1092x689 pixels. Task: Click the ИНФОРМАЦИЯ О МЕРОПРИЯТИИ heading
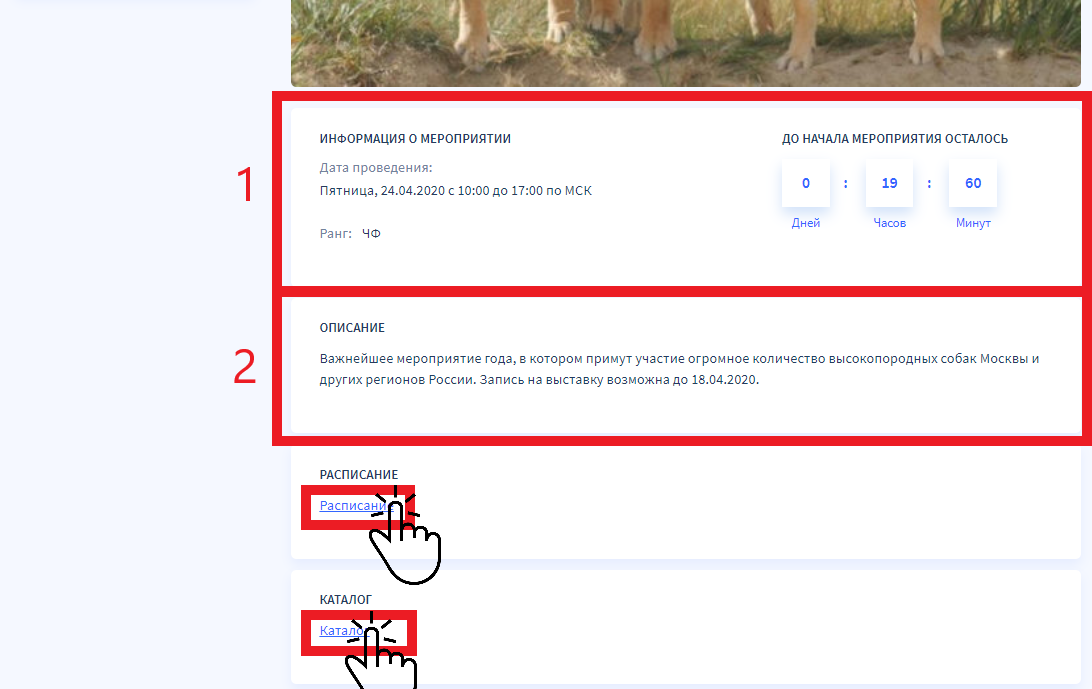pyautogui.click(x=415, y=139)
